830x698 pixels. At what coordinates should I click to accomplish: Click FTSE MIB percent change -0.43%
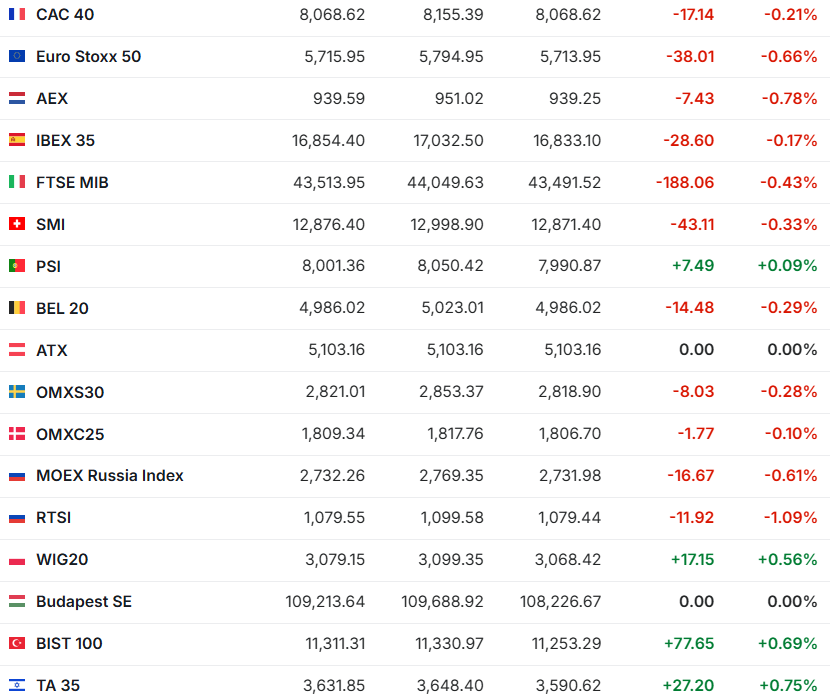pyautogui.click(x=790, y=183)
